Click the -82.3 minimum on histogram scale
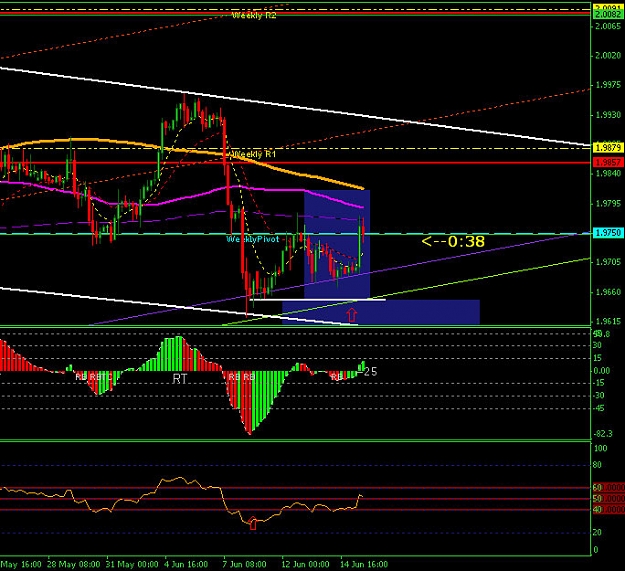Viewport: 625px width, 571px height. pyautogui.click(x=602, y=434)
